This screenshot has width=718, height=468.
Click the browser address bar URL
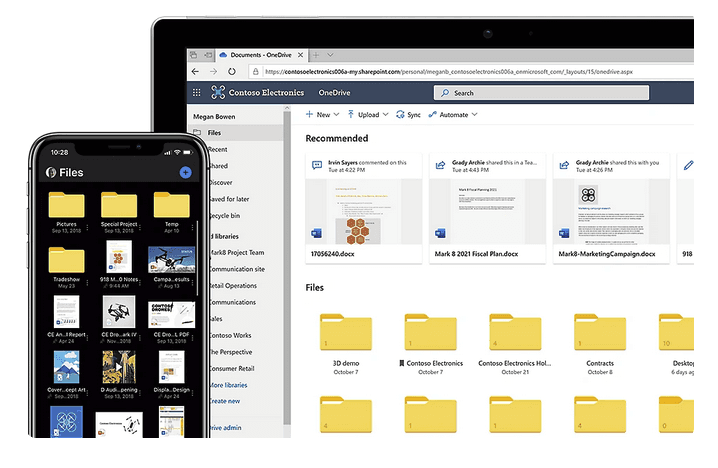pos(449,72)
